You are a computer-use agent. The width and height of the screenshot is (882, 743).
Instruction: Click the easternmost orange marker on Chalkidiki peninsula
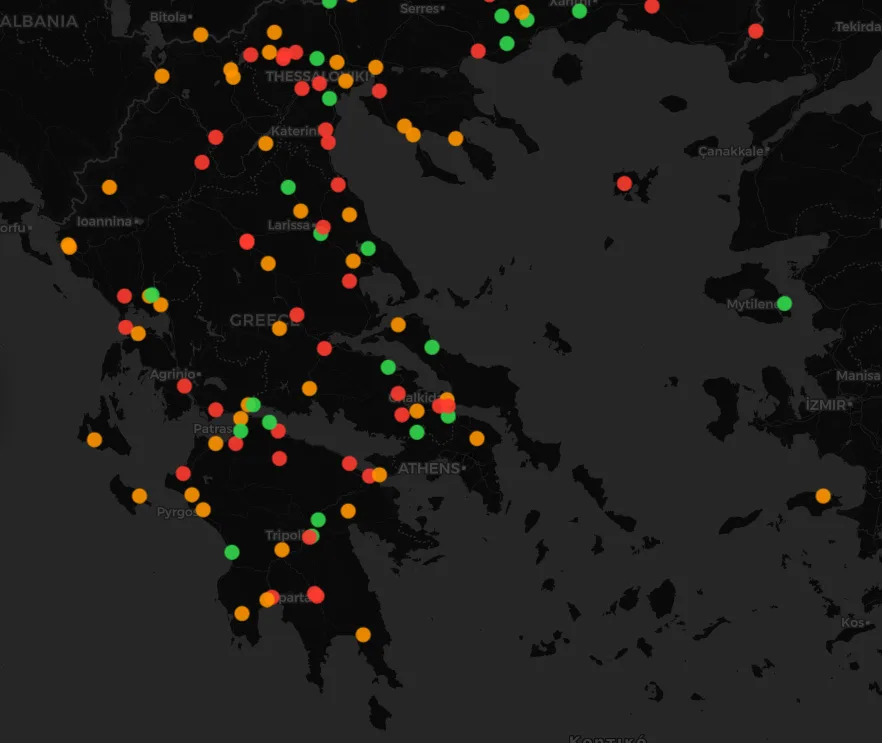click(455, 138)
